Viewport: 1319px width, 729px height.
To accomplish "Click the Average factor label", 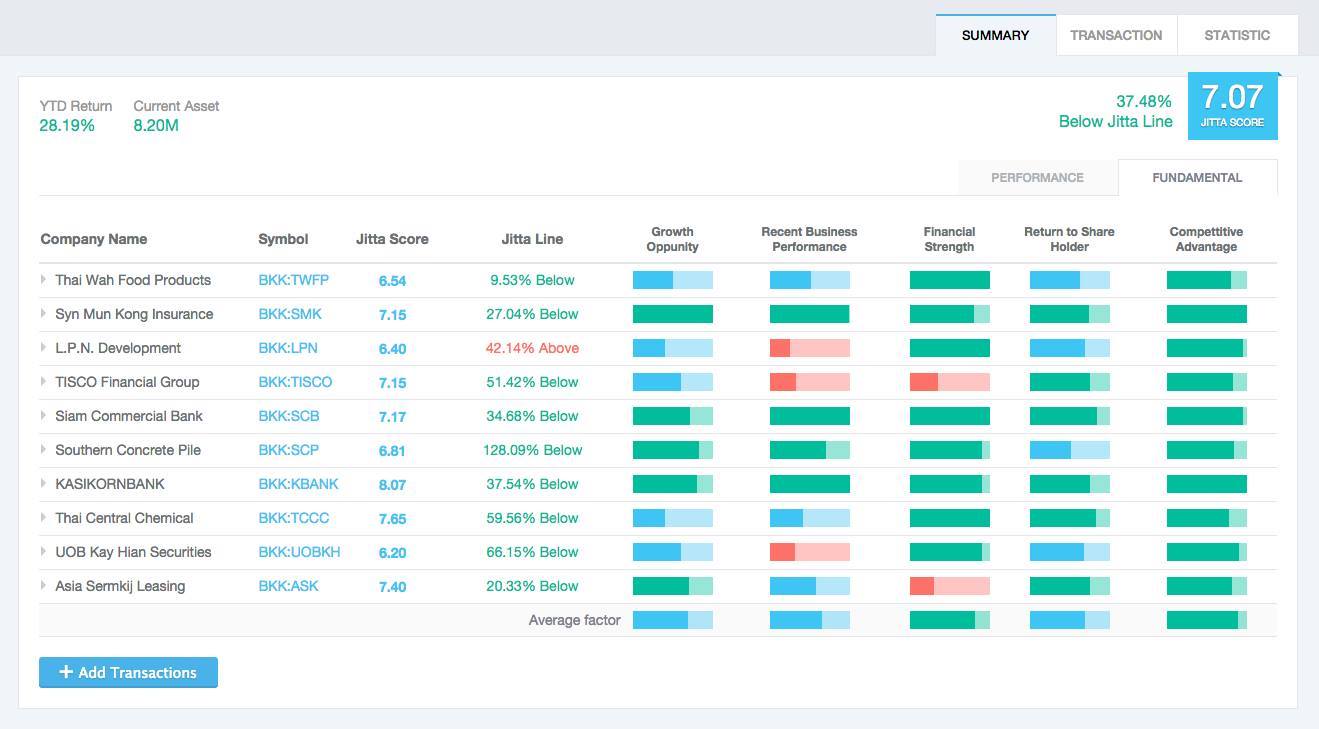I will (x=574, y=620).
